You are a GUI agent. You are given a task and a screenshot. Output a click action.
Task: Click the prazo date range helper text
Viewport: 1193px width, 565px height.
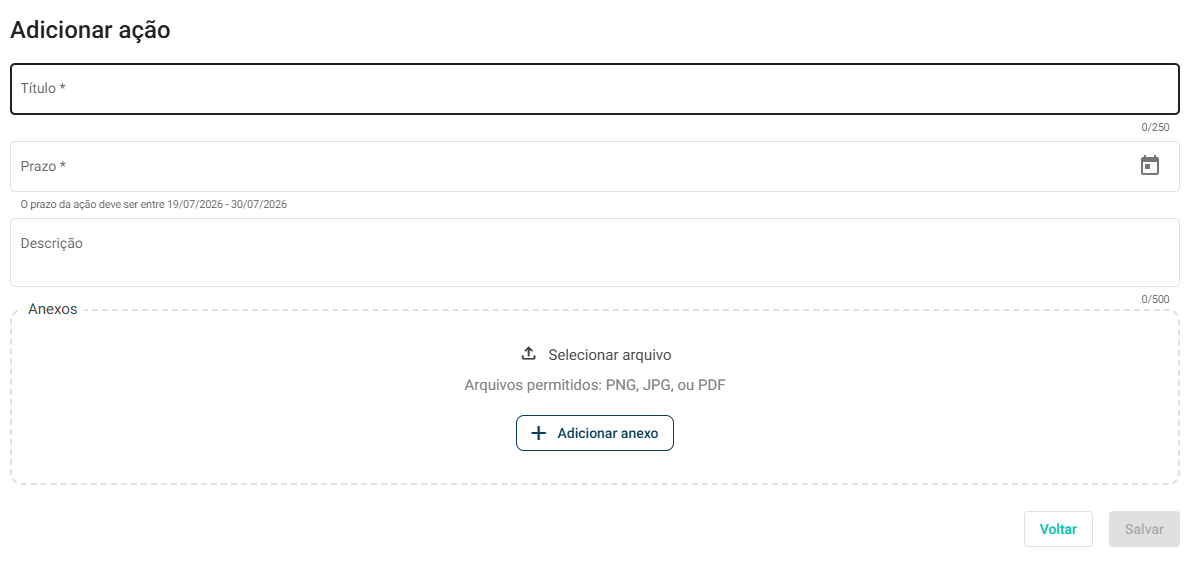pos(154,205)
